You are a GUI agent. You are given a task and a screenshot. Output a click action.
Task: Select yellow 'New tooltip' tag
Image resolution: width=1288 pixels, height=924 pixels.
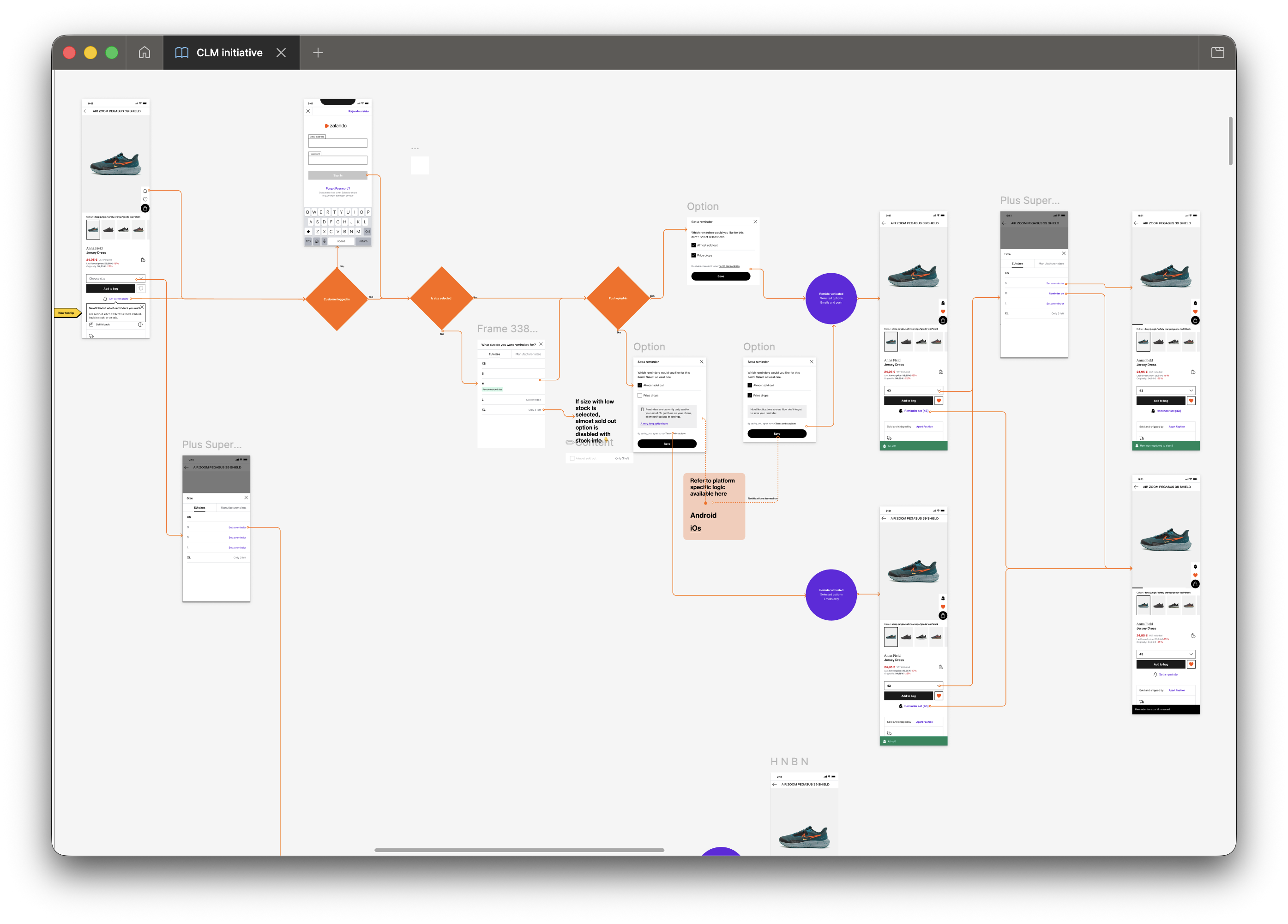pos(67,313)
